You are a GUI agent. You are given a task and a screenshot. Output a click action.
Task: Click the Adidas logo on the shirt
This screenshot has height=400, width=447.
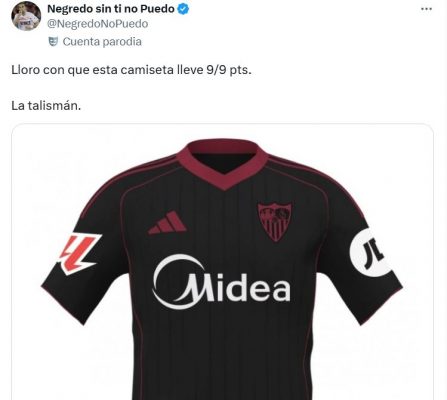(167, 223)
